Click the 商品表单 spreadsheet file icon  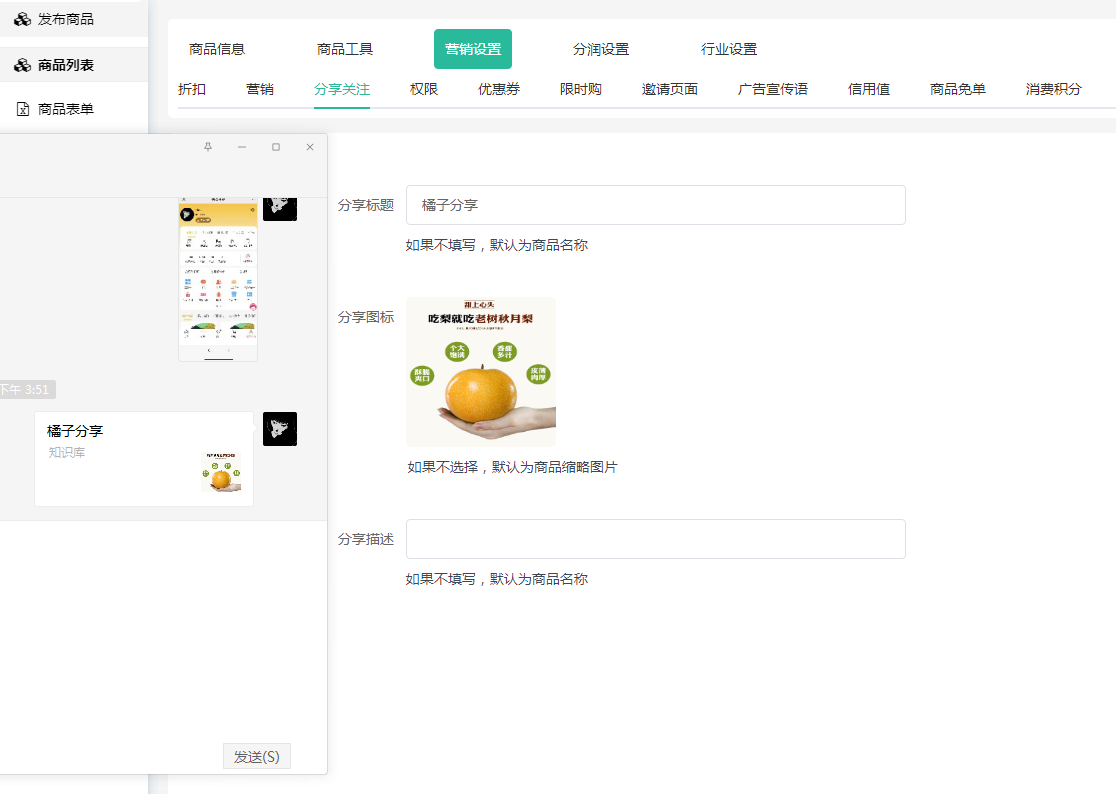[x=23, y=109]
